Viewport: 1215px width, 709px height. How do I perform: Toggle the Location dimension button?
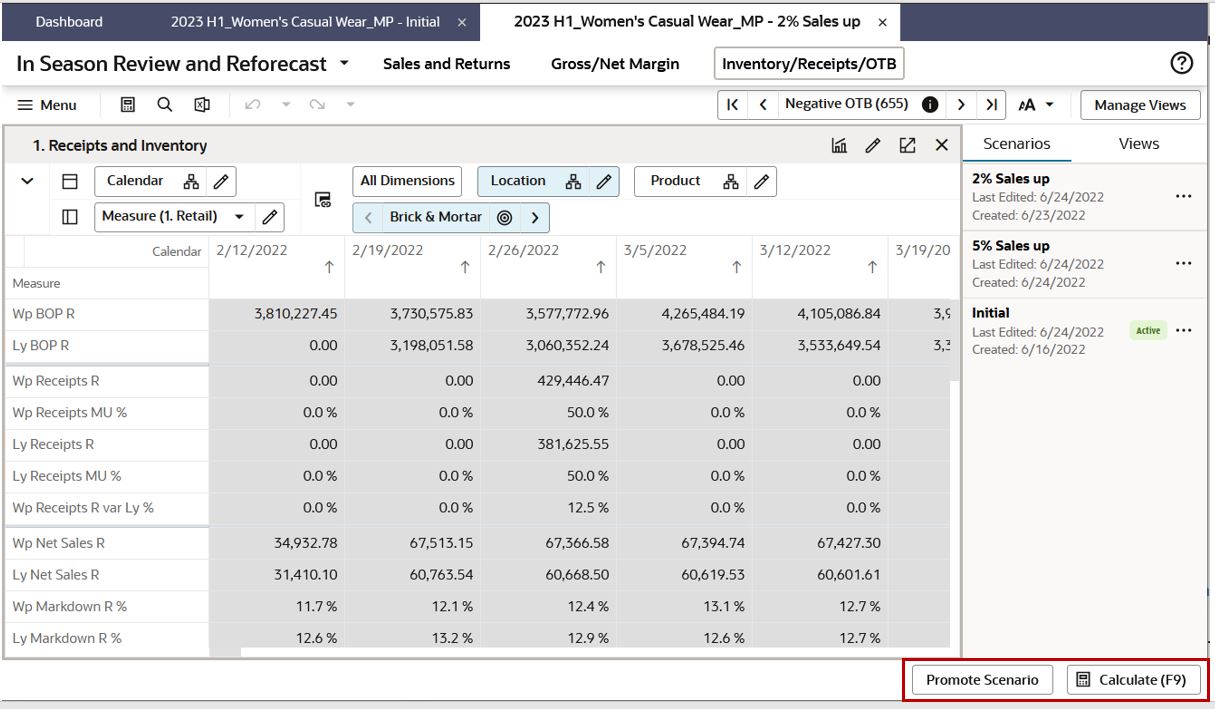tap(518, 181)
